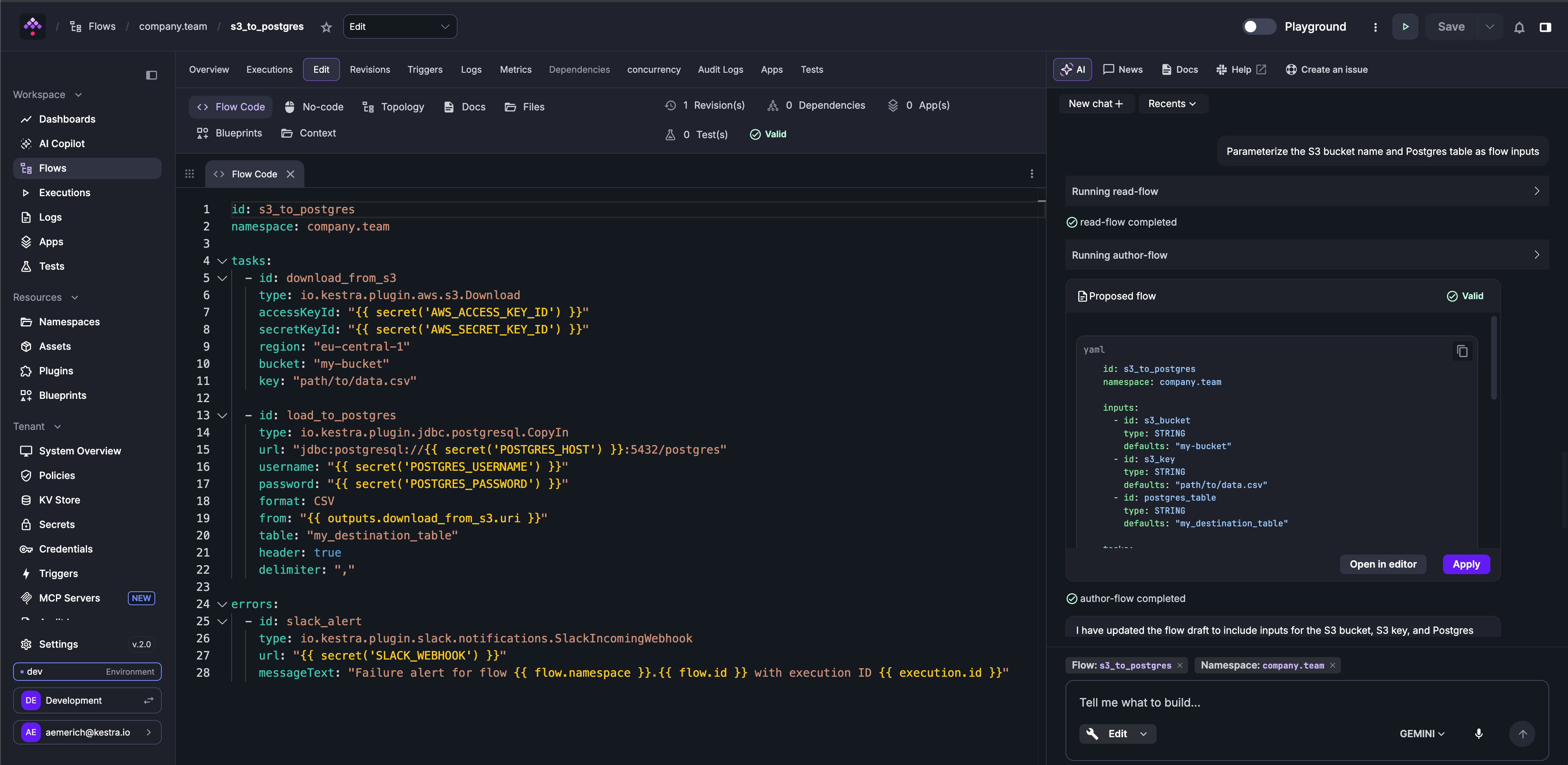The image size is (1568, 765).
Task: Click Create an issue link
Action: point(1327,69)
